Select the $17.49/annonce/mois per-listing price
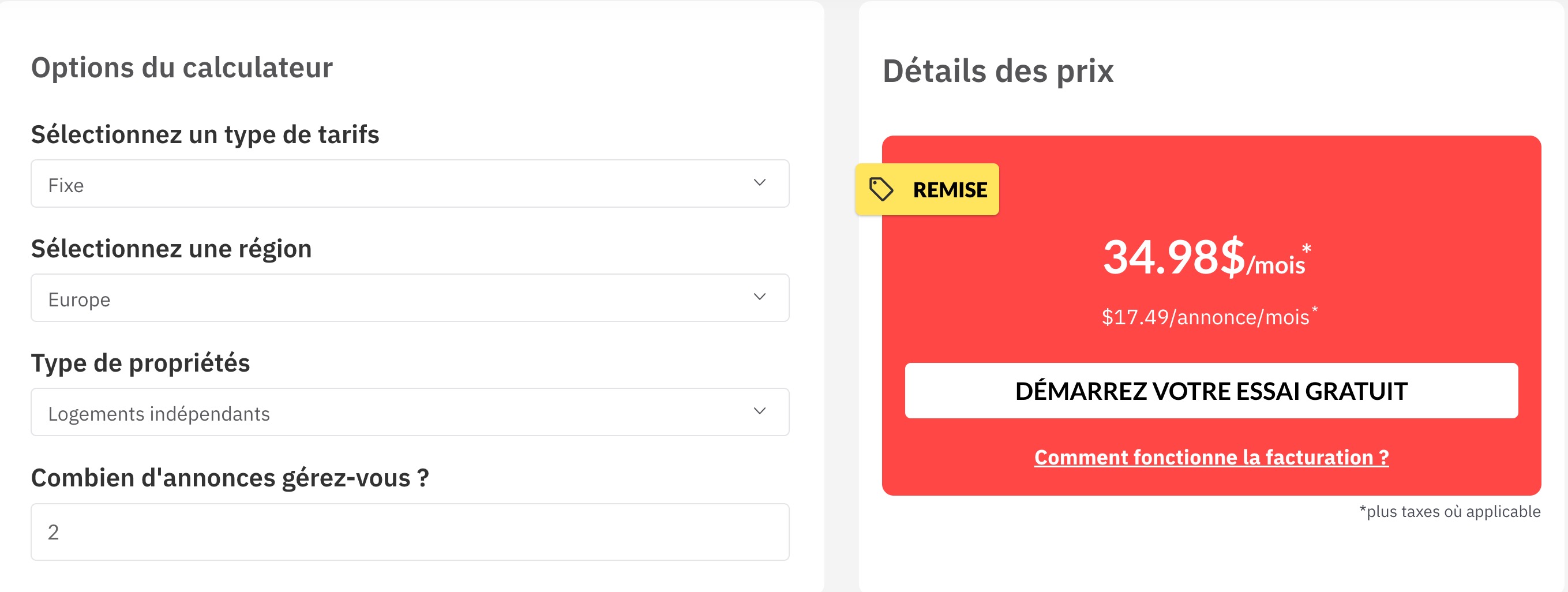The width and height of the screenshot is (1568, 592). (x=1209, y=316)
